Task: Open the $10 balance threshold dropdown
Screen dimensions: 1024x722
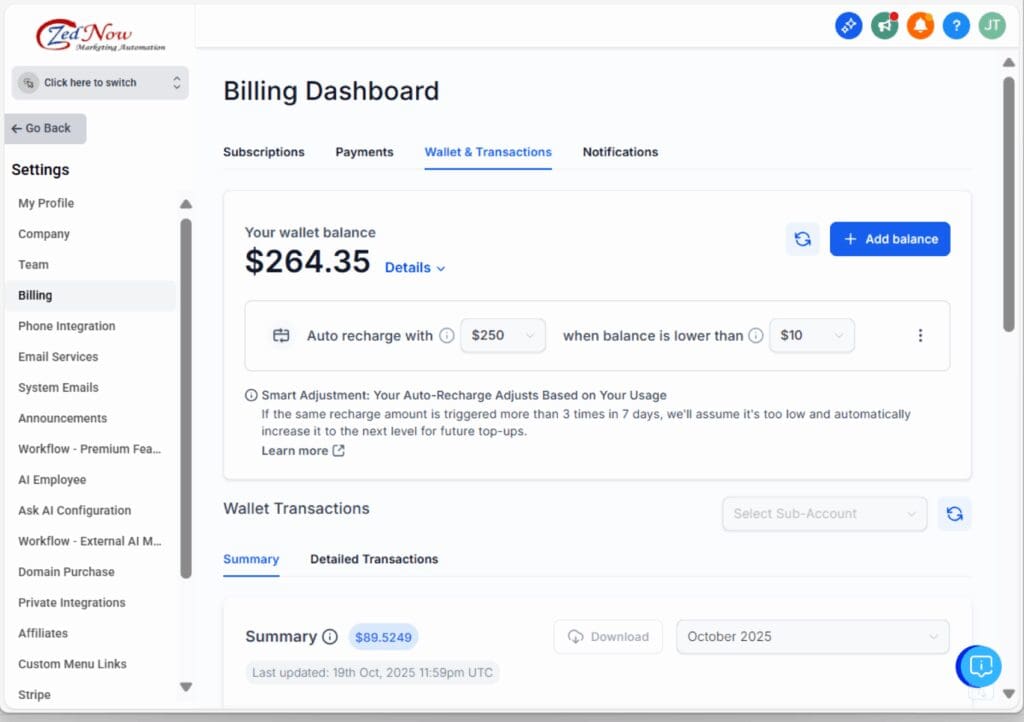Action: [812, 336]
